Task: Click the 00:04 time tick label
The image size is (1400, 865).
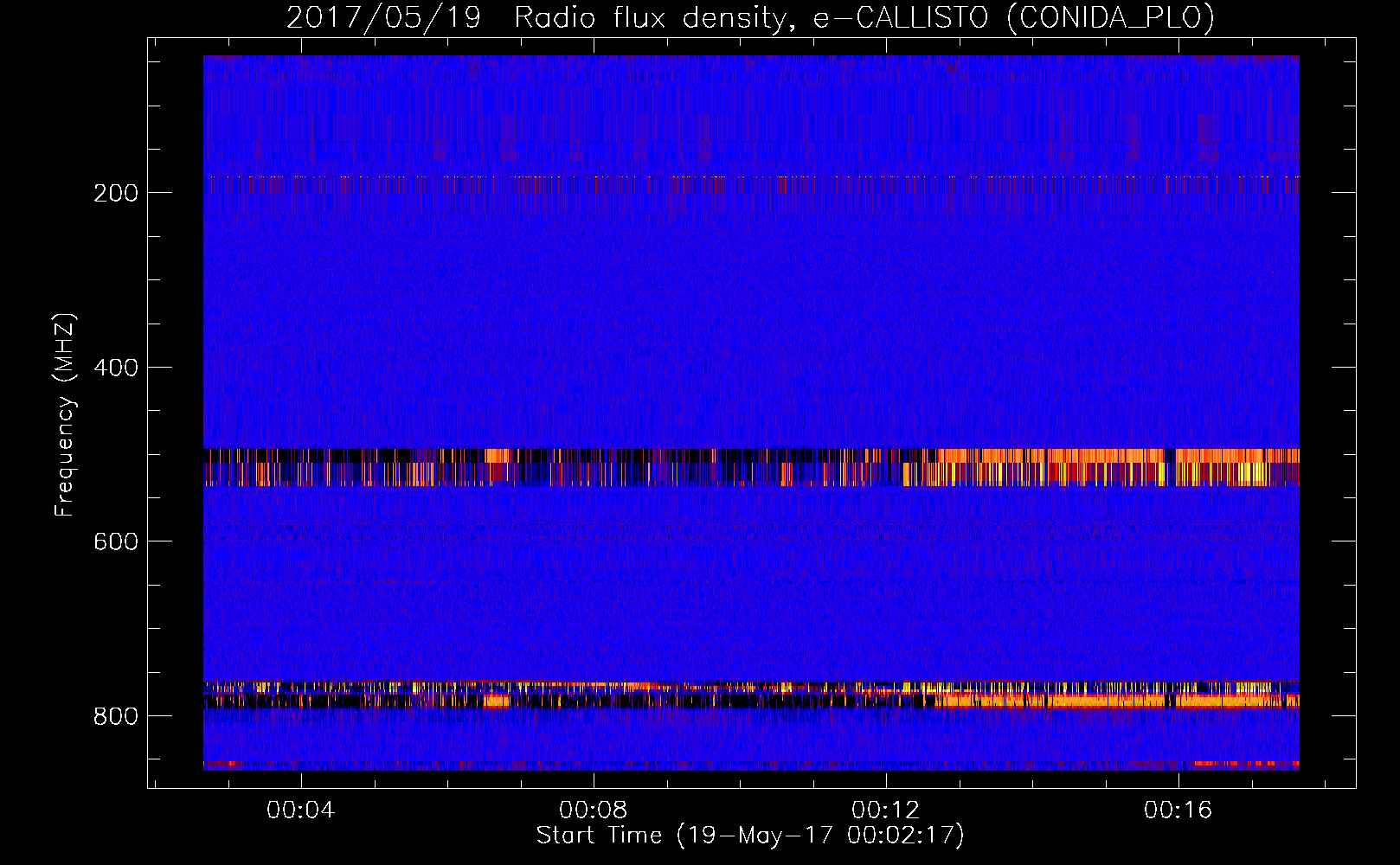Action: click(x=300, y=810)
